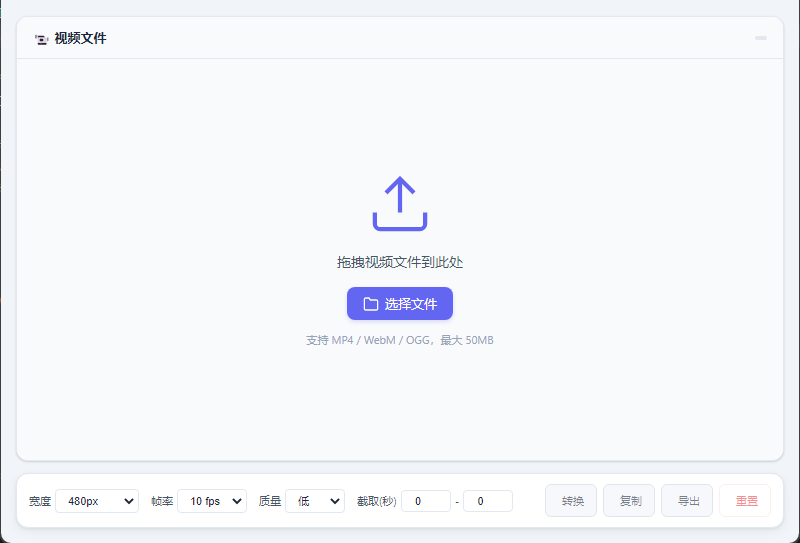Click the 拖拽视频文件到此处 text
Viewport: 800px width, 543px height.
click(x=400, y=263)
